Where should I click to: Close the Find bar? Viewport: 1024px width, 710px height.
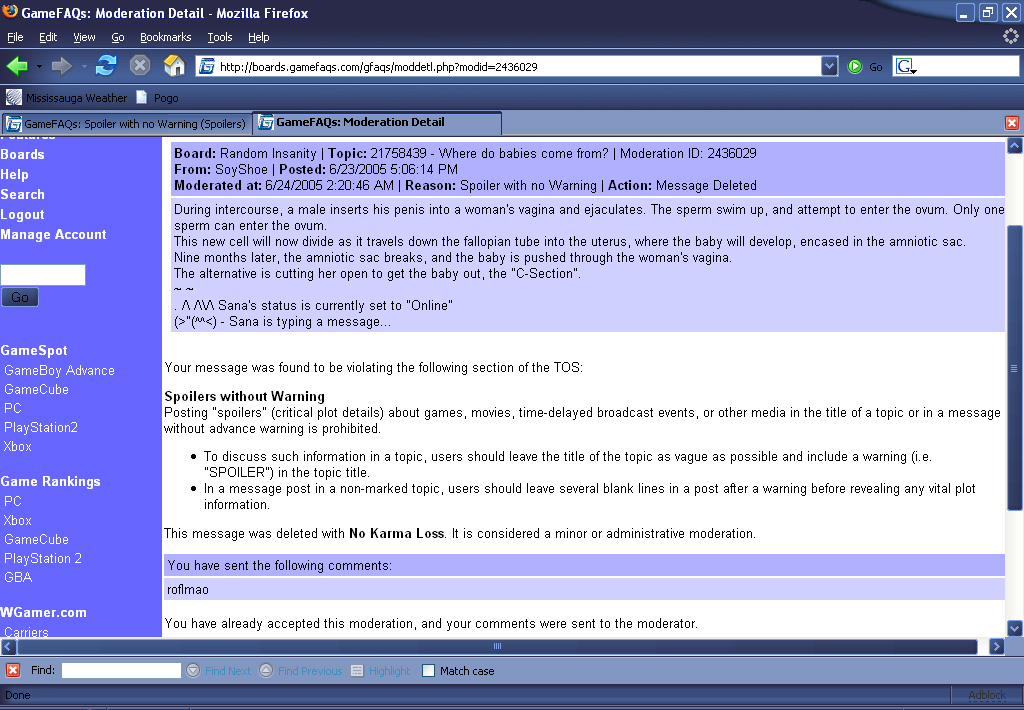coord(13,670)
